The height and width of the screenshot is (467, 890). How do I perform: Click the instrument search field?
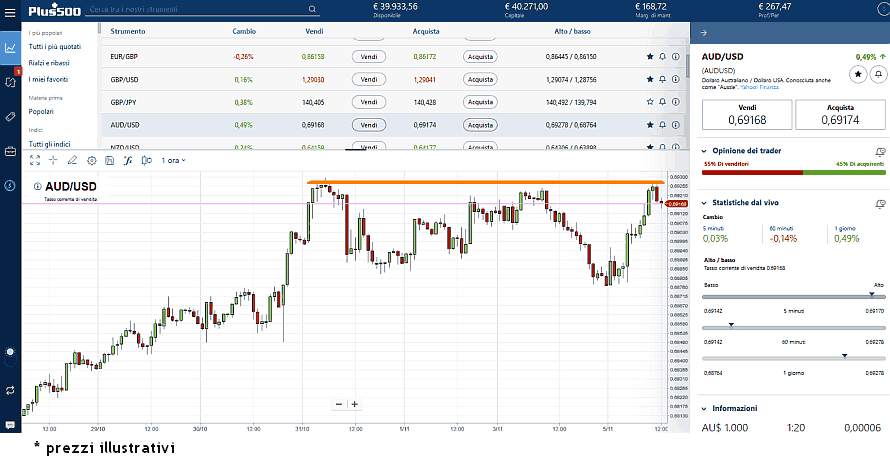click(200, 10)
